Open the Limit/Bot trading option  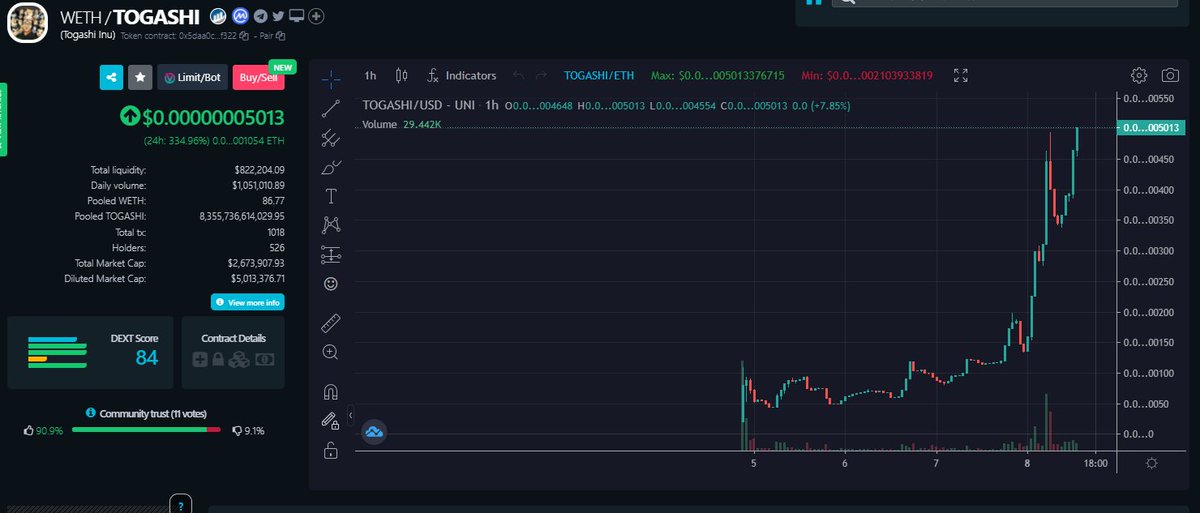click(x=192, y=77)
